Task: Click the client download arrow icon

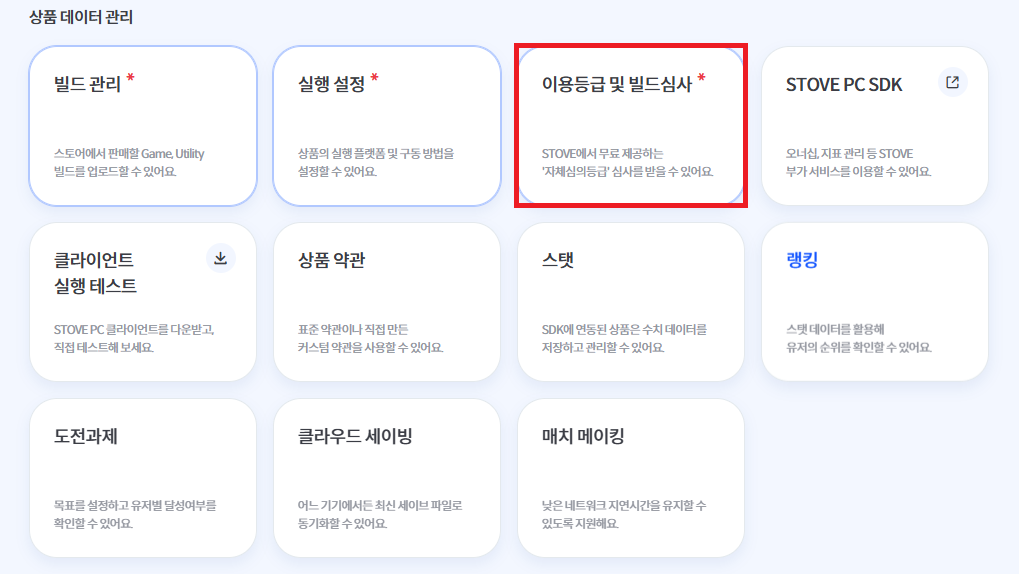Action: [221, 258]
